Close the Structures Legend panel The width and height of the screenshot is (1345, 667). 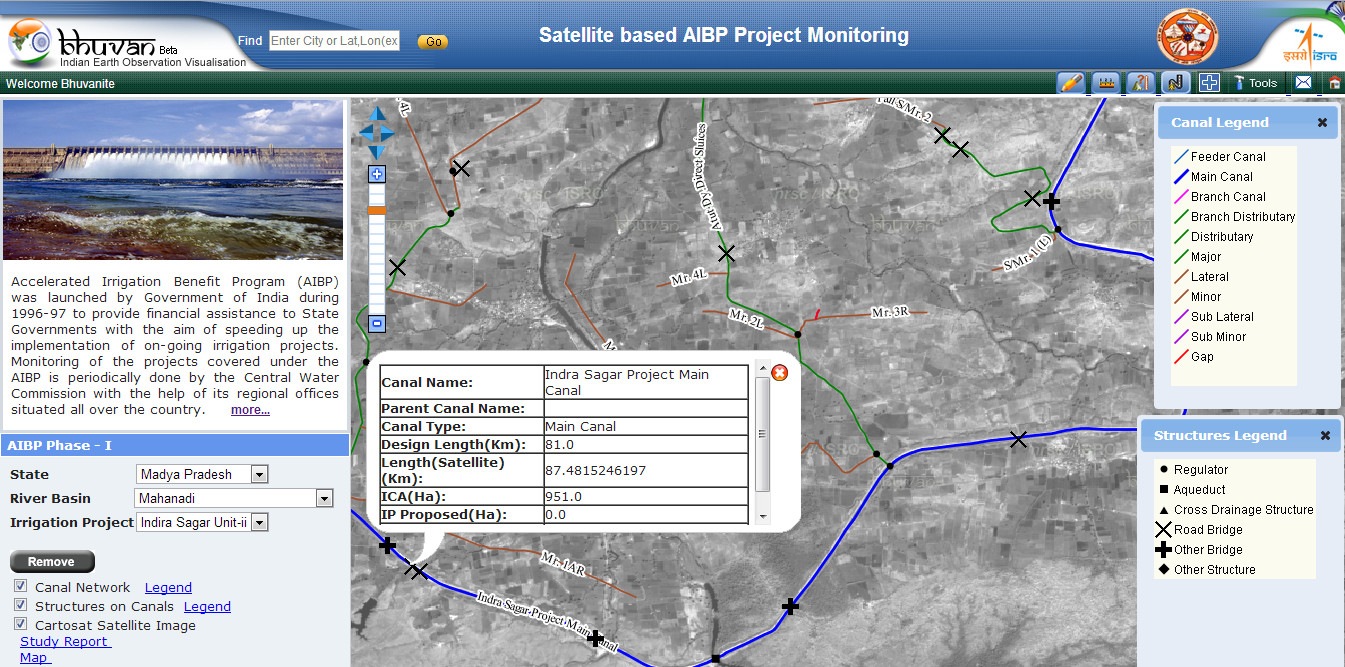tap(1325, 435)
